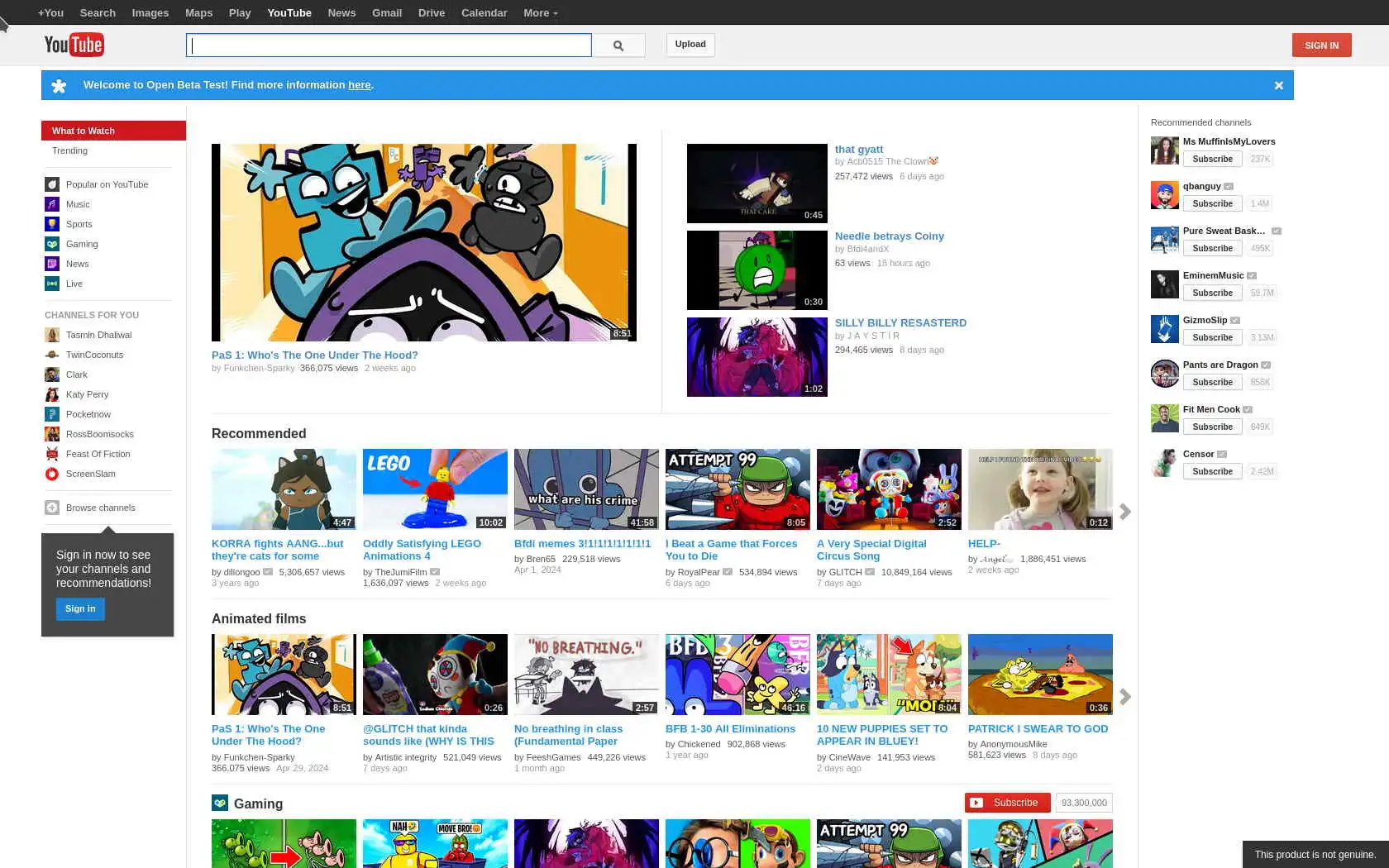
Task: Click the Gaming section header icon
Action: 219,803
